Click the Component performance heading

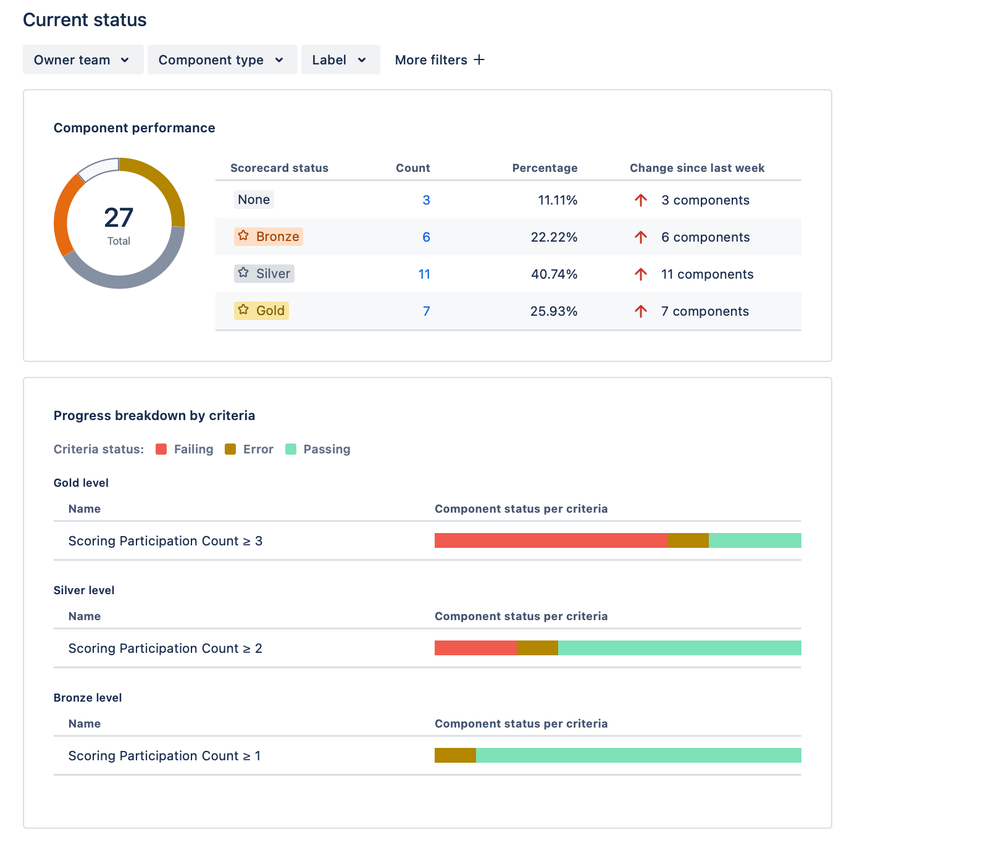click(x=134, y=128)
